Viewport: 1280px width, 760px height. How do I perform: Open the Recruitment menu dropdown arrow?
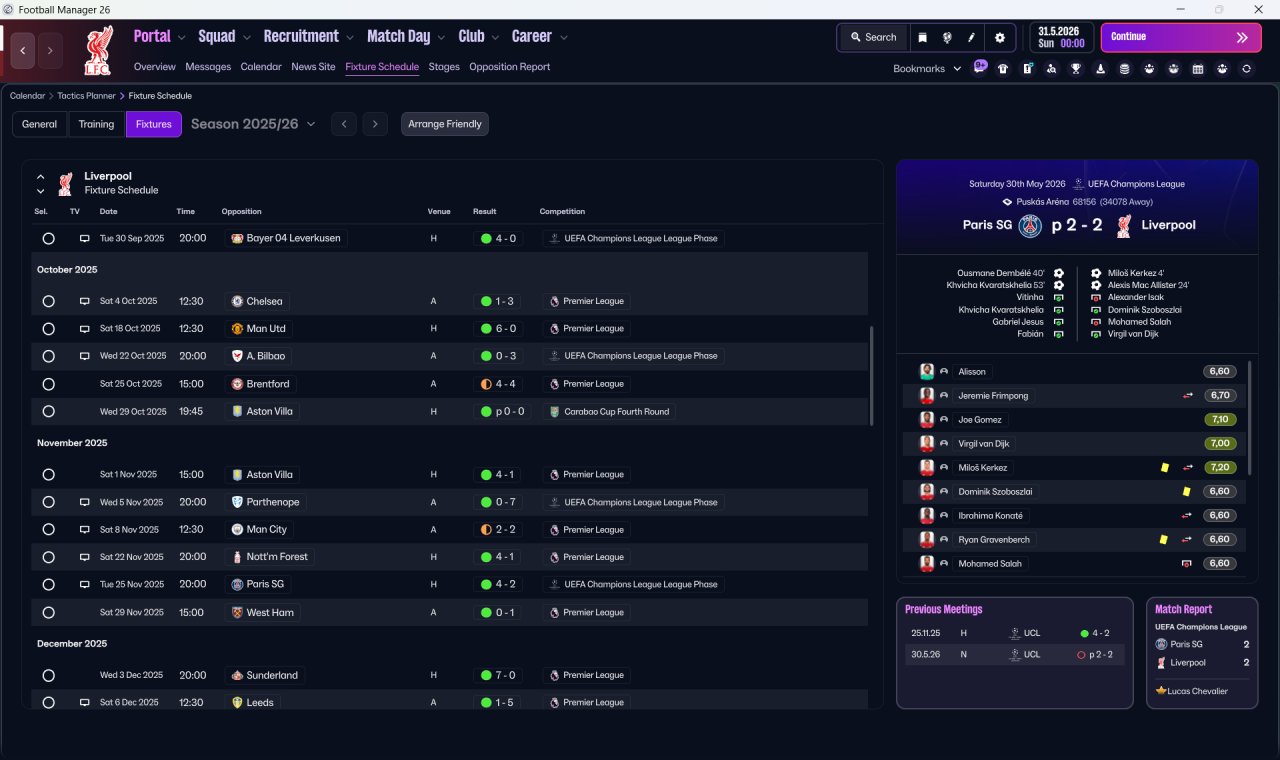point(350,37)
